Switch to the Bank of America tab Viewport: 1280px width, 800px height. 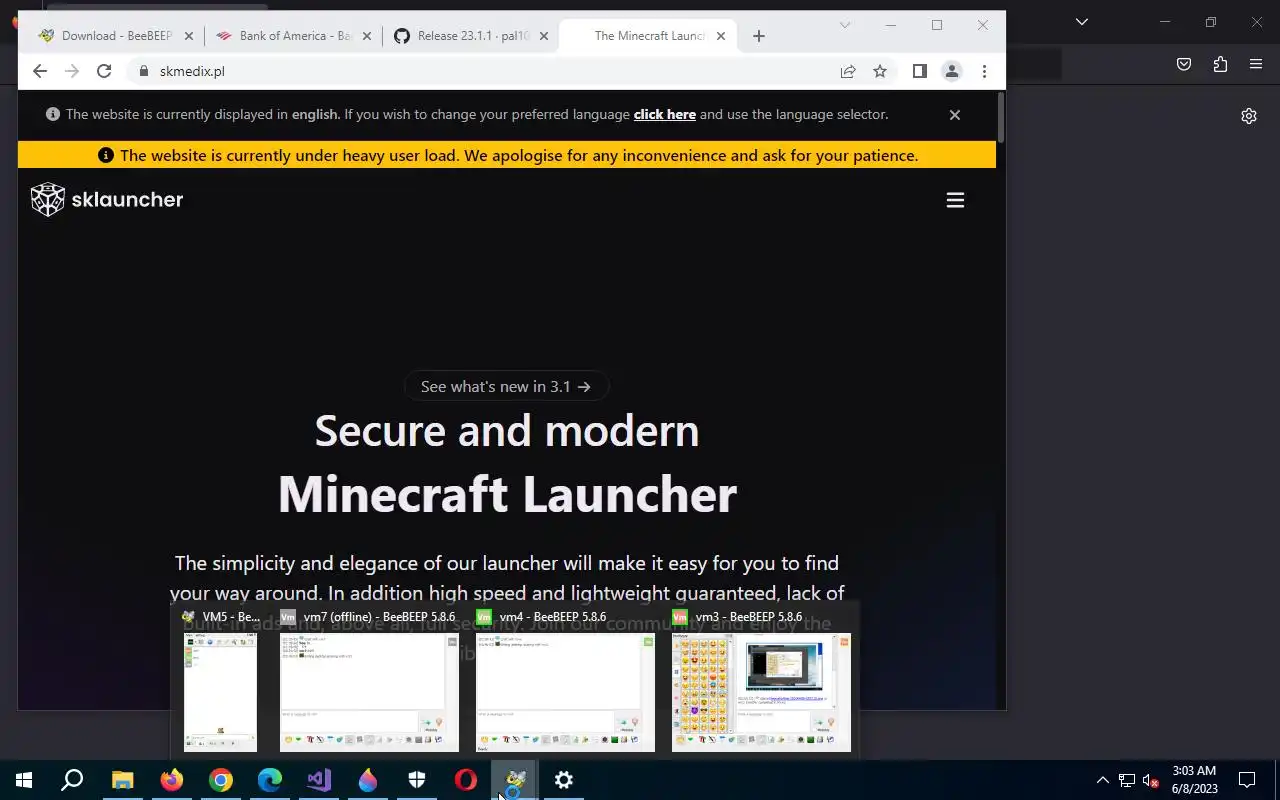tap(294, 36)
